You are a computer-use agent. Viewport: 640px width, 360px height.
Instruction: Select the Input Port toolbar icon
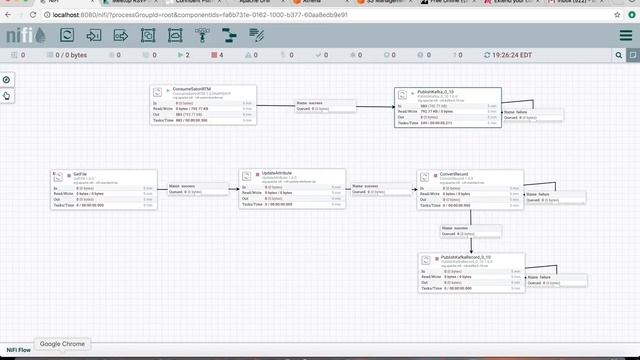[x=94, y=35]
